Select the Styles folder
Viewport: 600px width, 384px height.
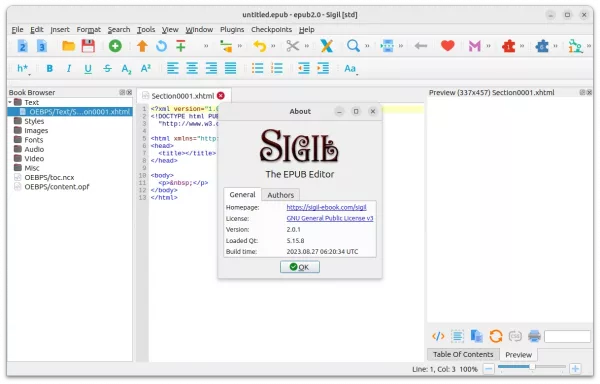click(34, 121)
